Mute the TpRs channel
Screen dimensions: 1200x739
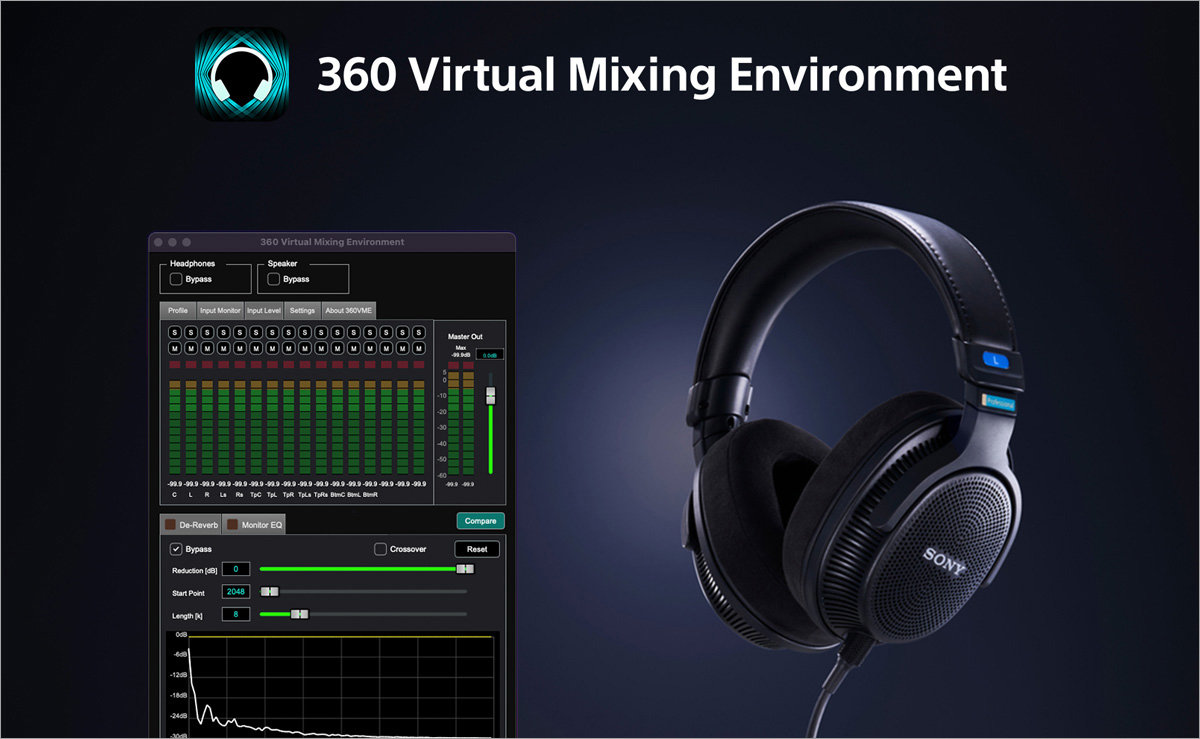[x=321, y=348]
